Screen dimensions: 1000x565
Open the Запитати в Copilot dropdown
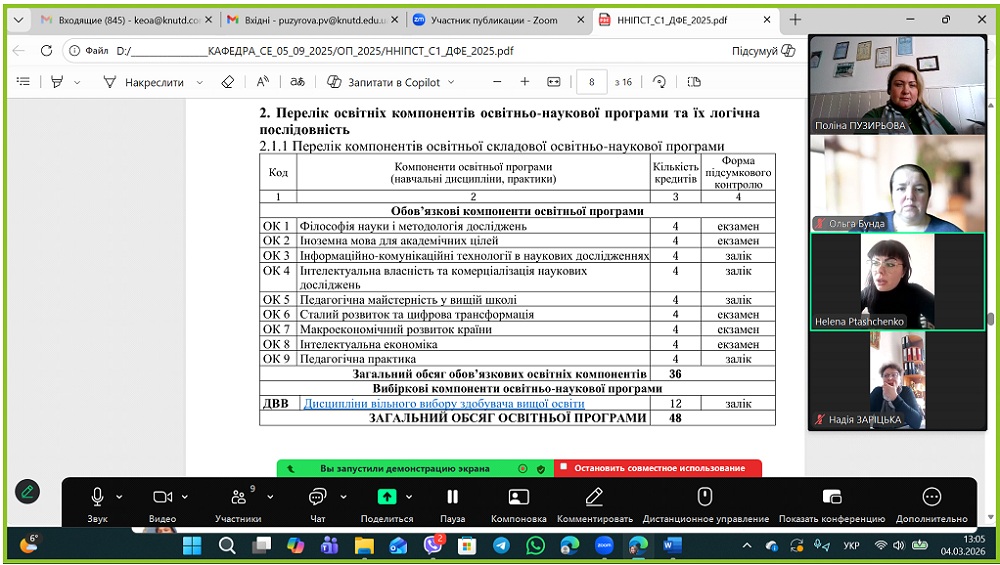(450, 82)
